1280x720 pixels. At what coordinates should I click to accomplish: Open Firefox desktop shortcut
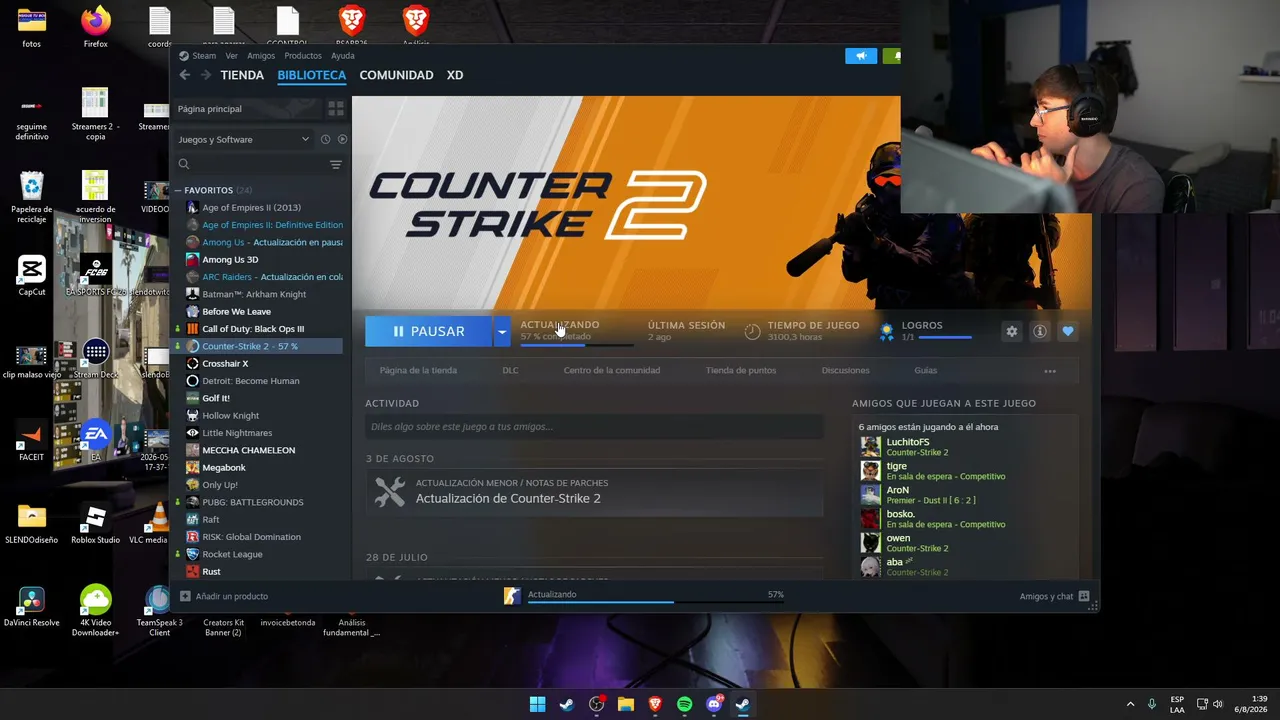click(x=96, y=27)
